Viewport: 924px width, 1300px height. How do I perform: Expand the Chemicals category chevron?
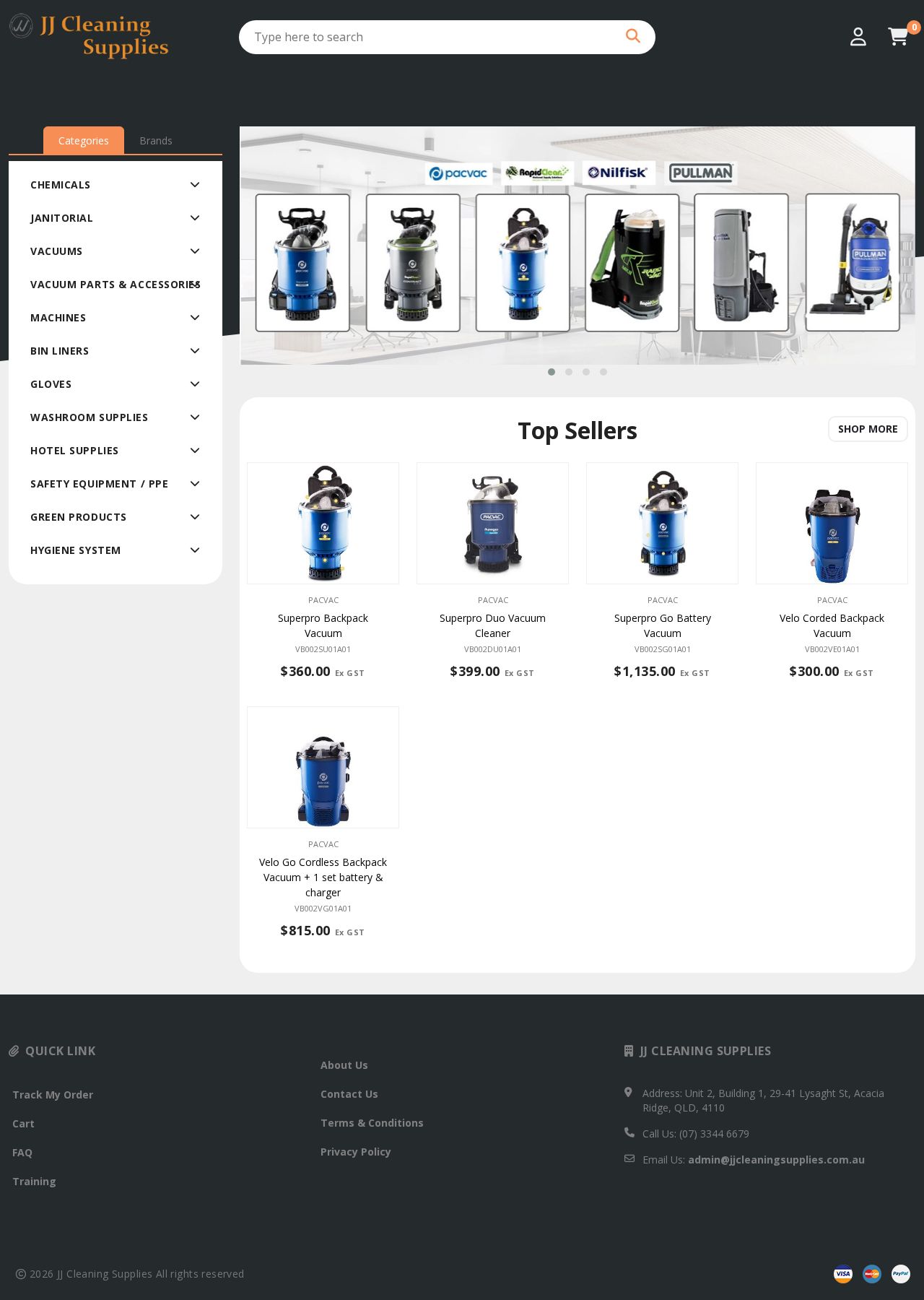(195, 185)
